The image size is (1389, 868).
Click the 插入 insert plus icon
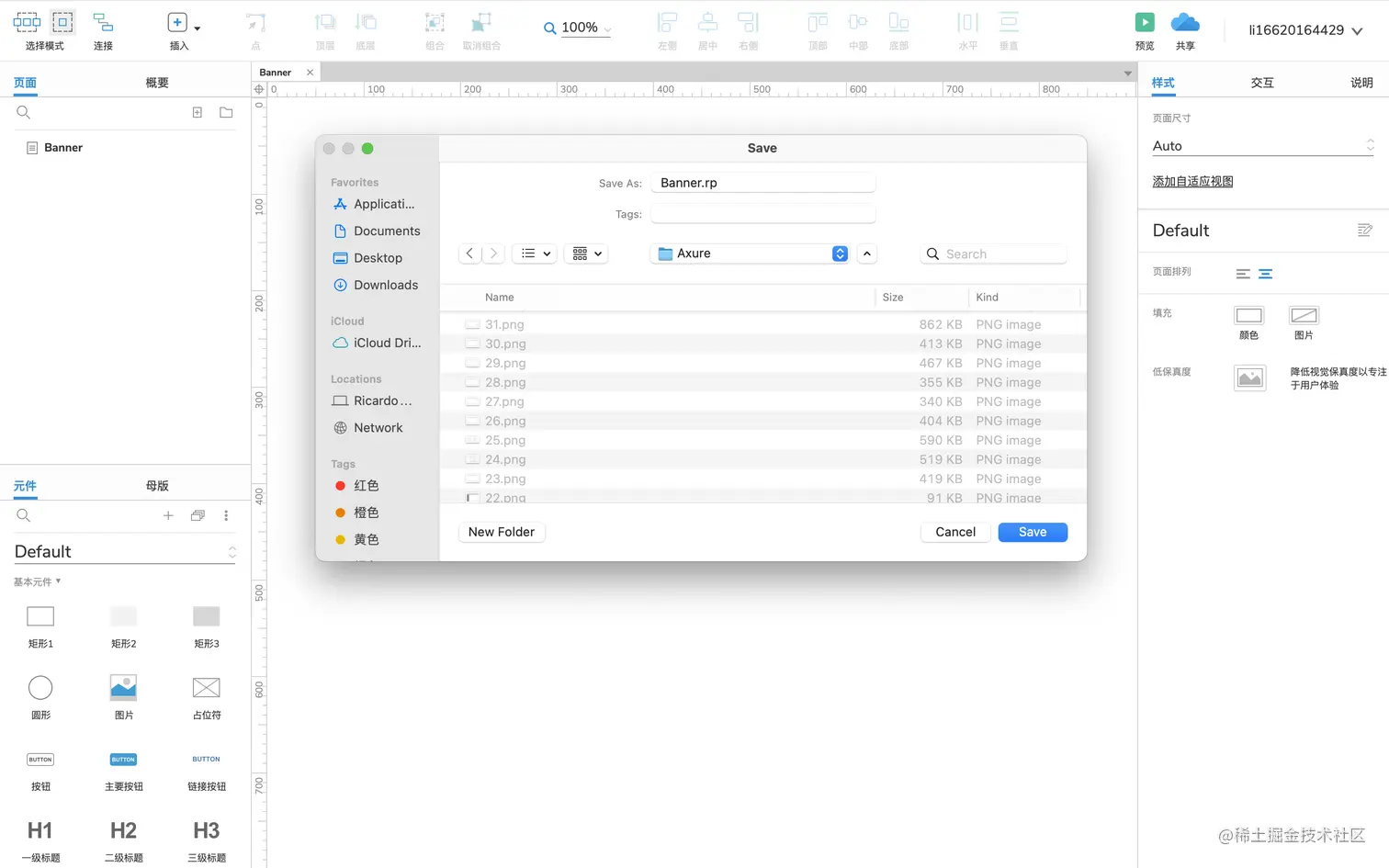[177, 22]
